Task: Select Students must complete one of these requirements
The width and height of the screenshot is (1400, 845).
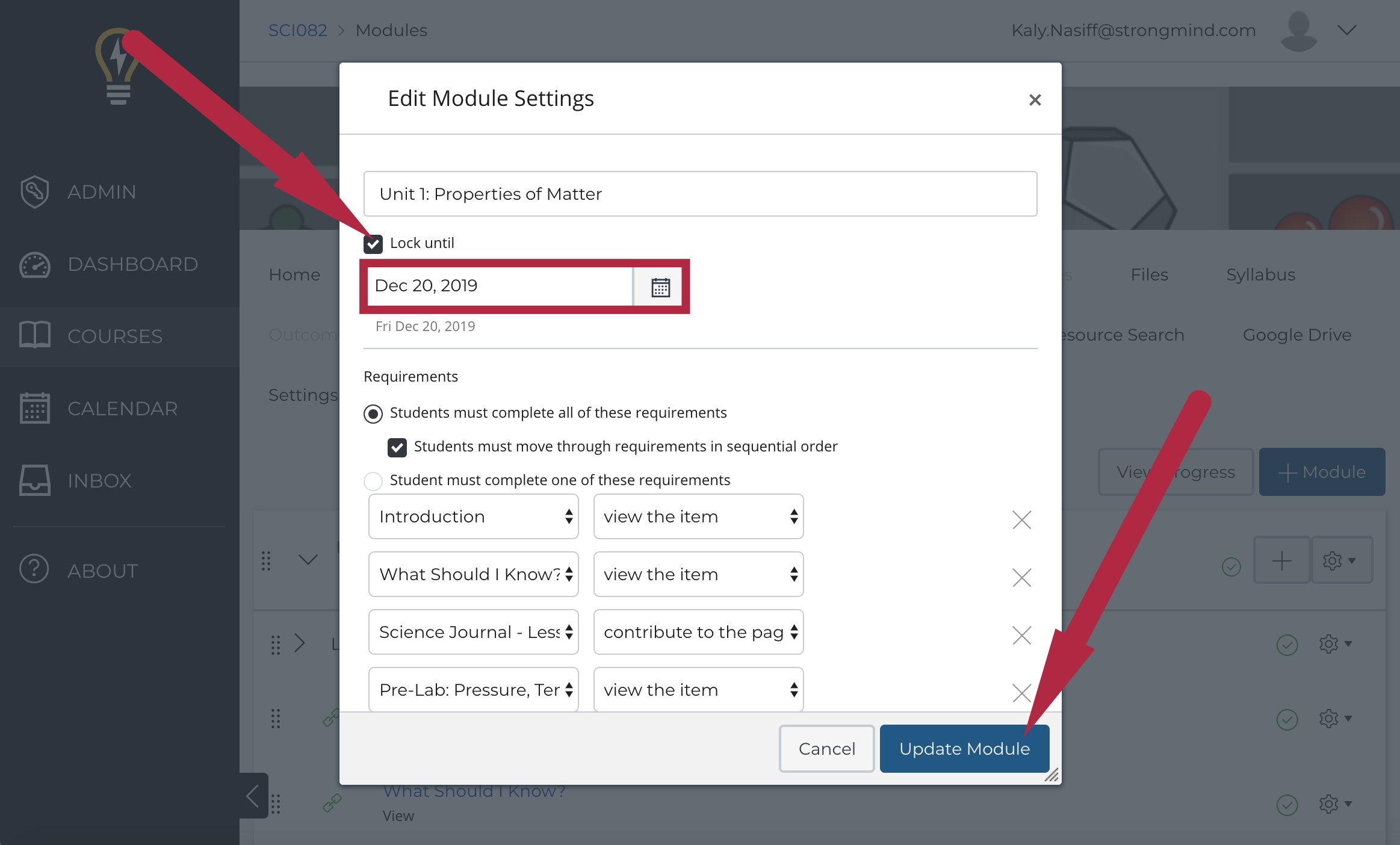Action: 375,480
